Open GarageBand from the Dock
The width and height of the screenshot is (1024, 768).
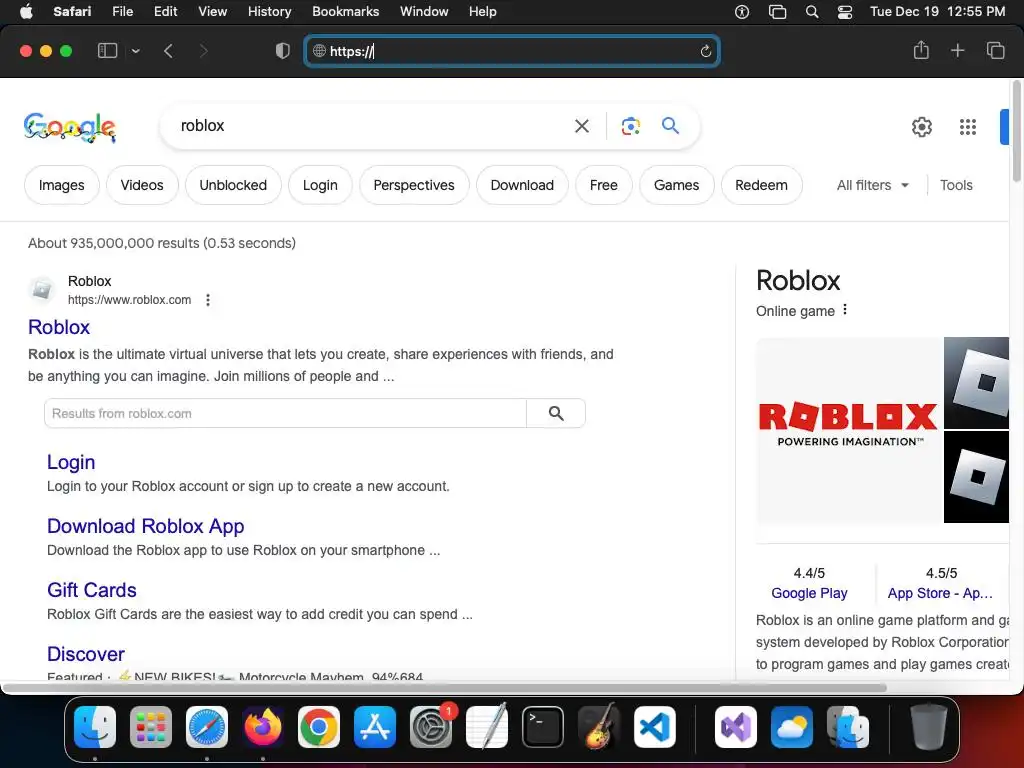point(599,726)
